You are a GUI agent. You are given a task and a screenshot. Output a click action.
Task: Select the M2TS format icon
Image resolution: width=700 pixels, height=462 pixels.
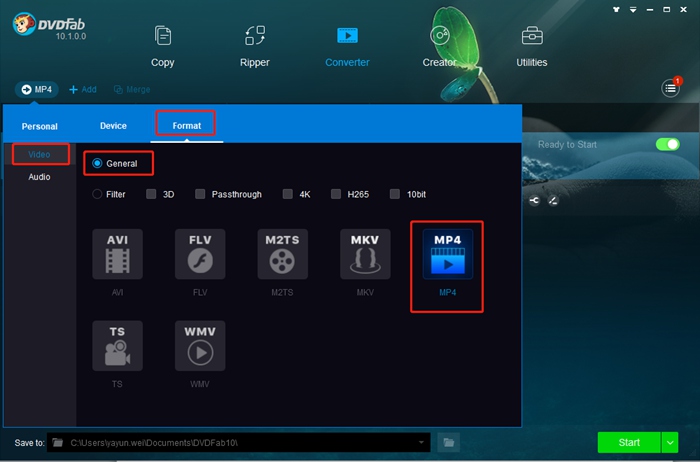pyautogui.click(x=283, y=254)
